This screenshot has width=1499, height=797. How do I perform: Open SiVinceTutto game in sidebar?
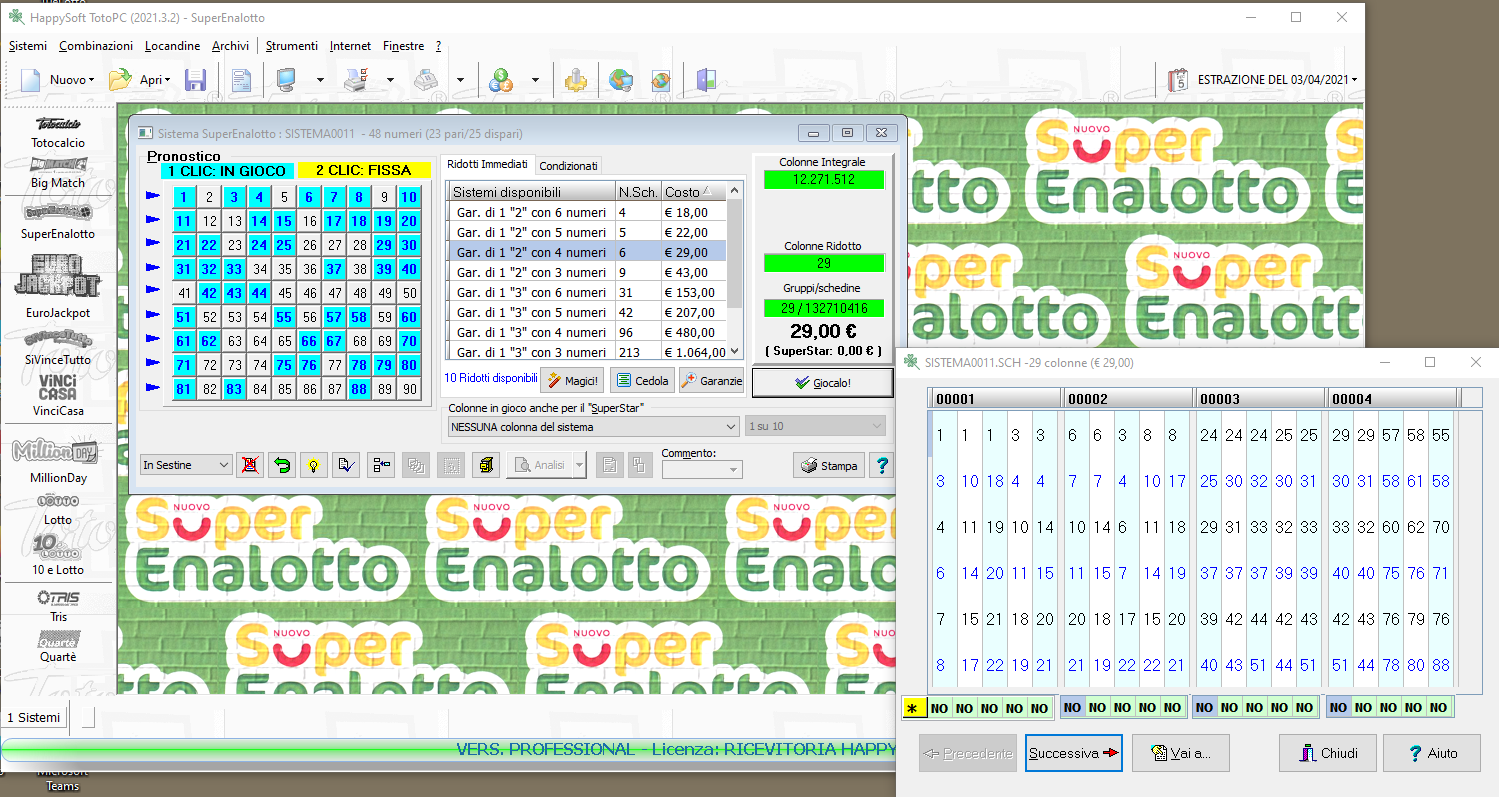[58, 348]
